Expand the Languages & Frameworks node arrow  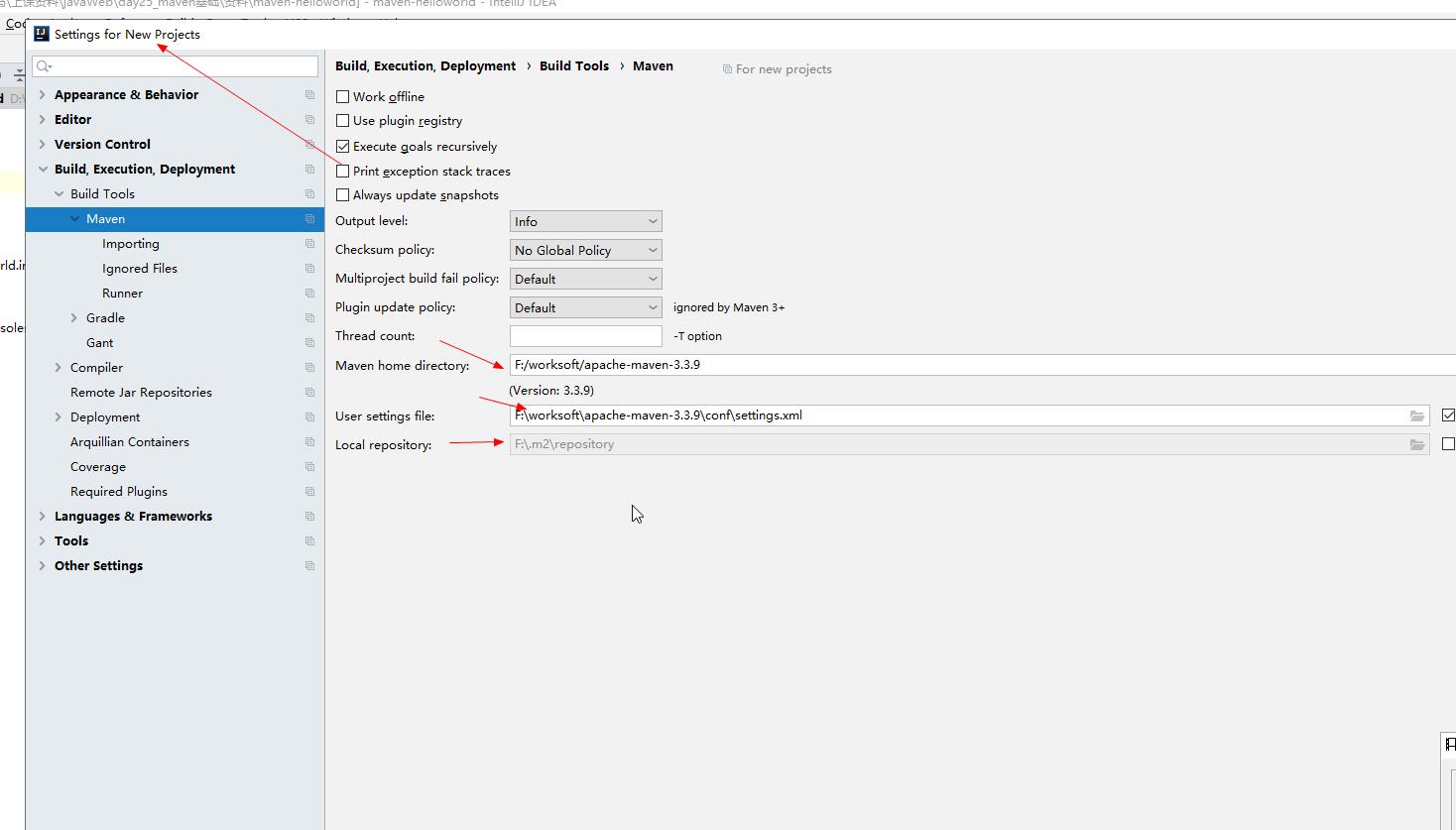42,517
